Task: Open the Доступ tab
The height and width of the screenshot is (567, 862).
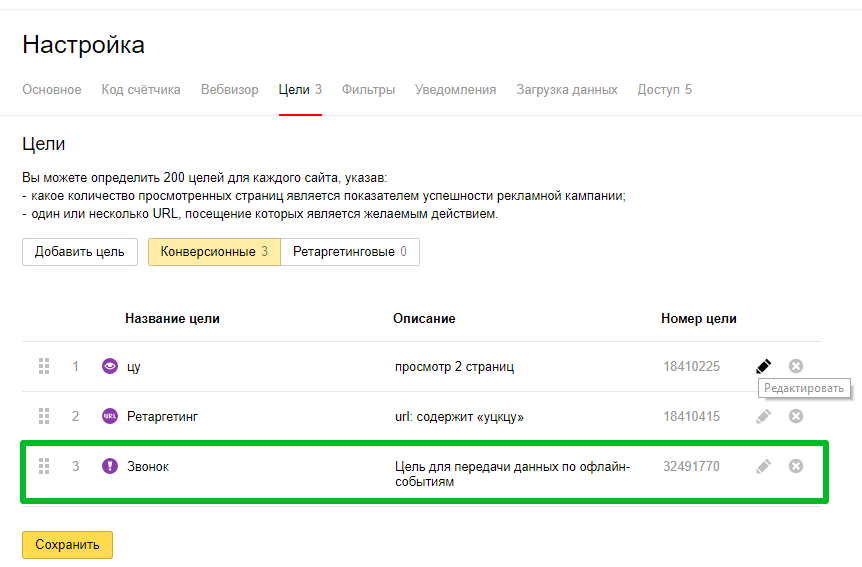Action: [665, 90]
